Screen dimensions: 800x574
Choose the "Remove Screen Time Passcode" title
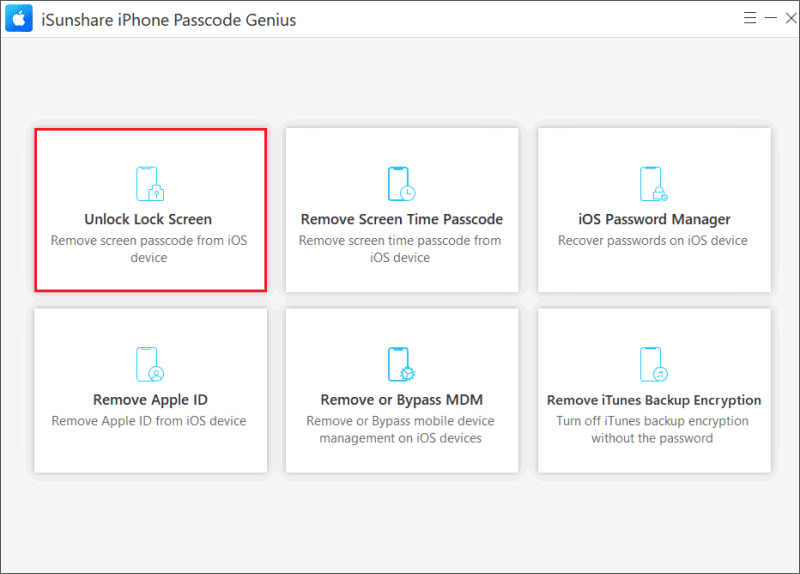402,219
